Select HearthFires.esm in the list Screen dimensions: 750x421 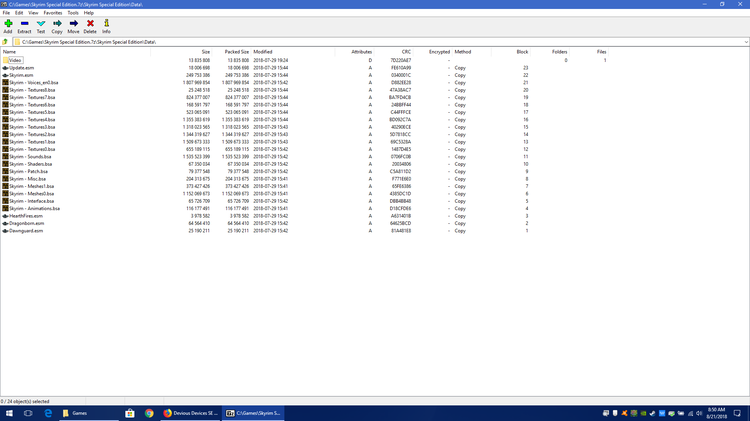(26, 216)
